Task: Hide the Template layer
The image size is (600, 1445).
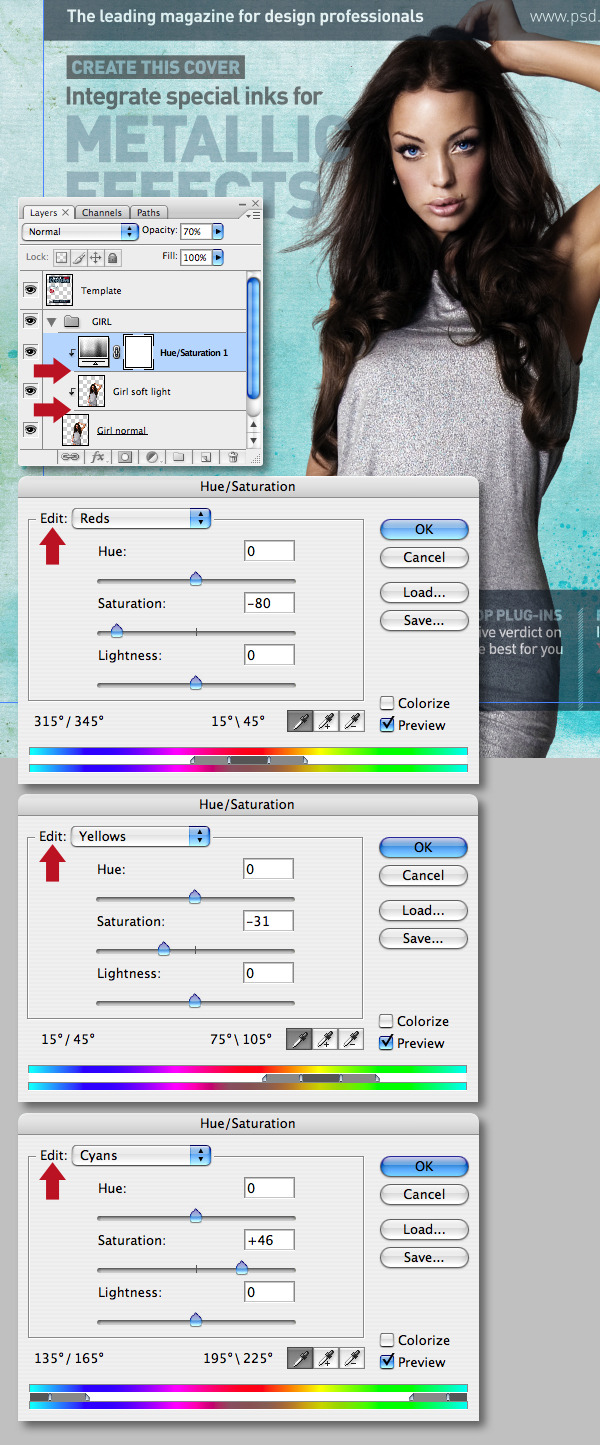Action: [30, 290]
